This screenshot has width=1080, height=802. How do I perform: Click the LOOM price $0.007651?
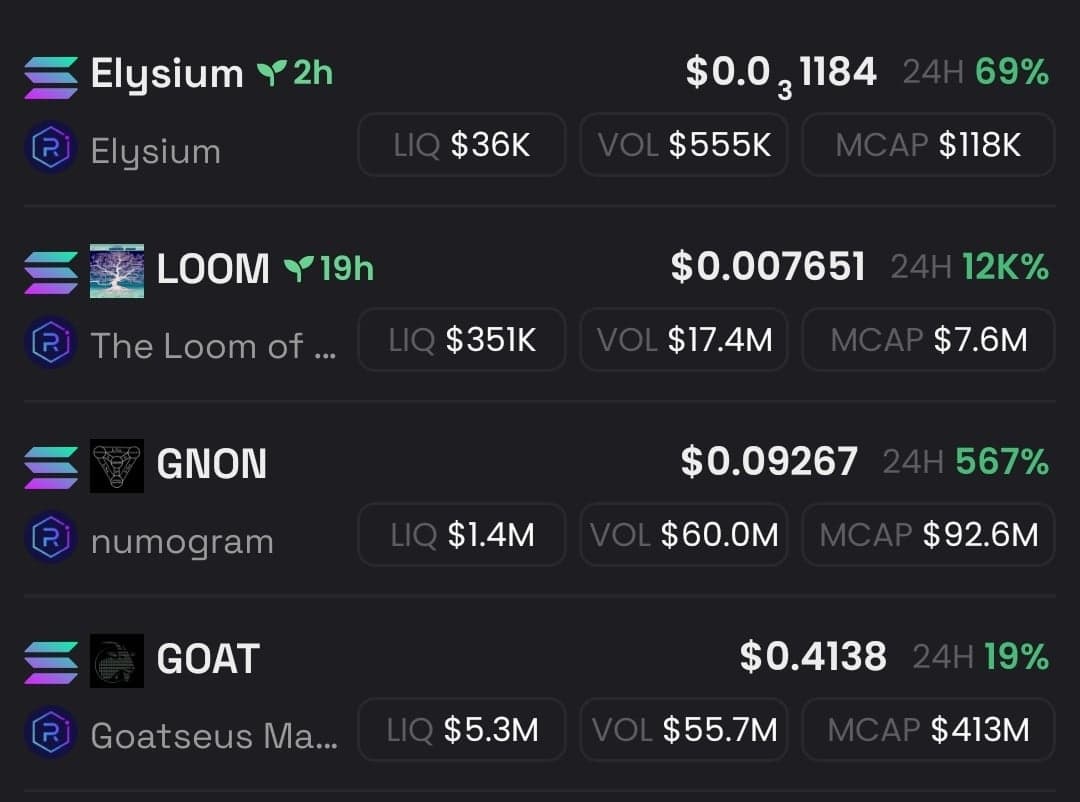(768, 267)
